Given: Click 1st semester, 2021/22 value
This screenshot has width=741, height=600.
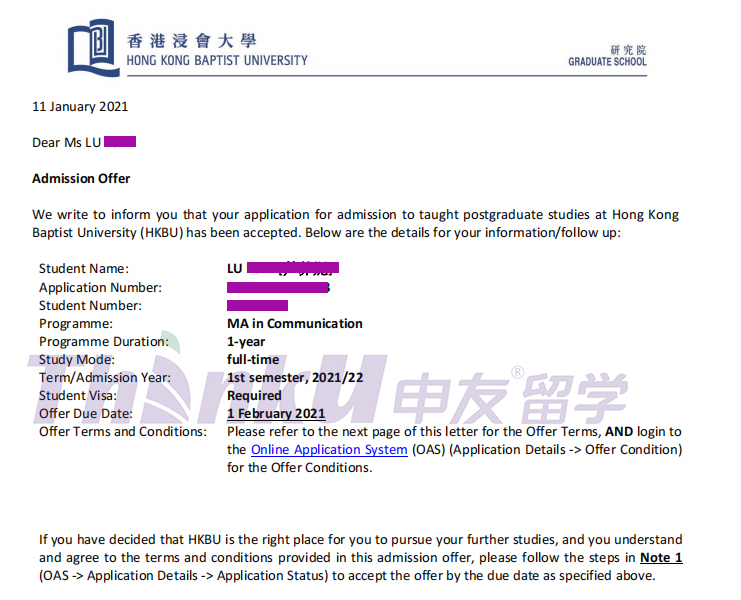Looking at the screenshot, I should [295, 377].
